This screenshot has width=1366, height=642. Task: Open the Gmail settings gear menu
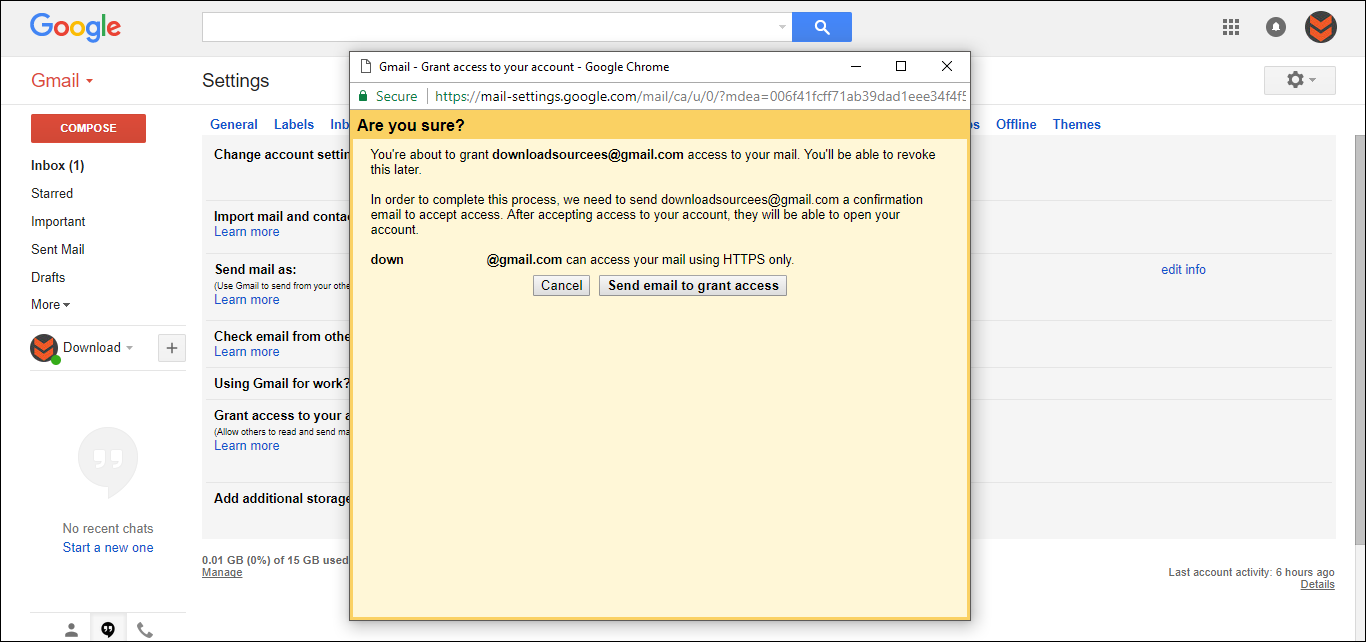pos(1300,80)
